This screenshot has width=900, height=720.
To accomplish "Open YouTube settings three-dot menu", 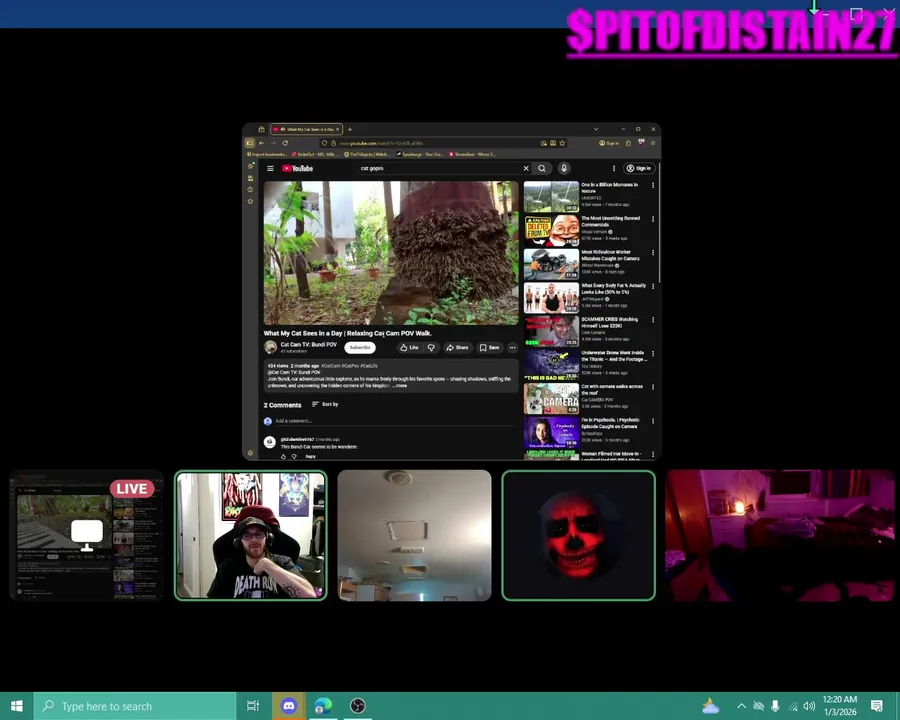I will coord(614,168).
